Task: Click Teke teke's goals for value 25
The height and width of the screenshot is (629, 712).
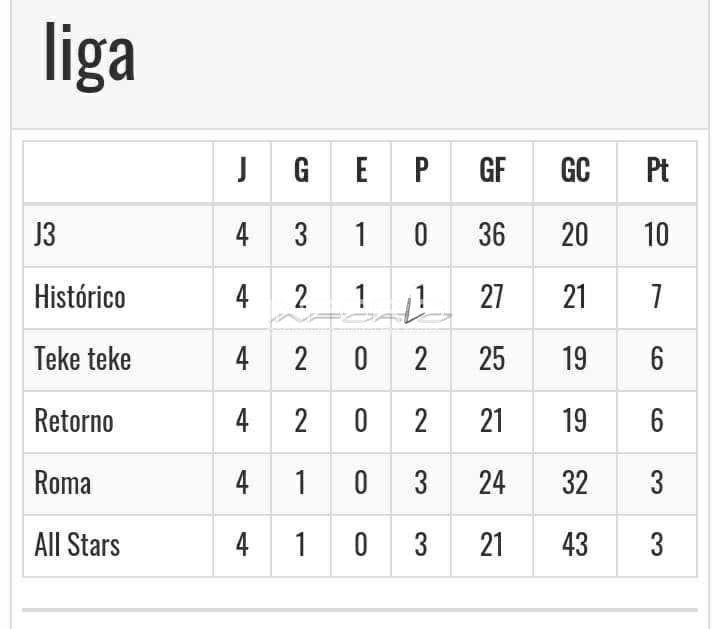Action: click(492, 359)
